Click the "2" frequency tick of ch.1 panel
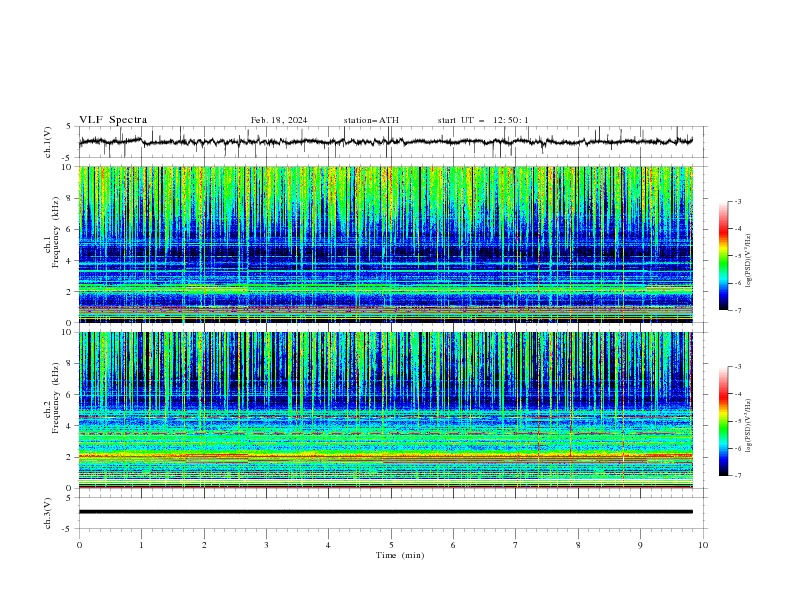792x612 pixels. pyautogui.click(x=70, y=292)
